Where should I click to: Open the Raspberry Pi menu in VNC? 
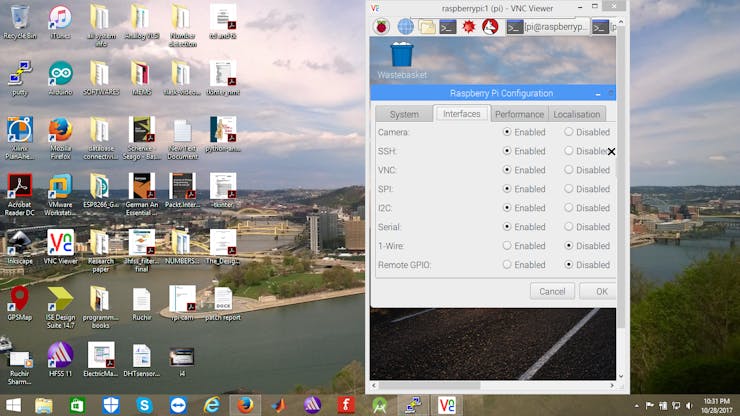click(x=381, y=26)
